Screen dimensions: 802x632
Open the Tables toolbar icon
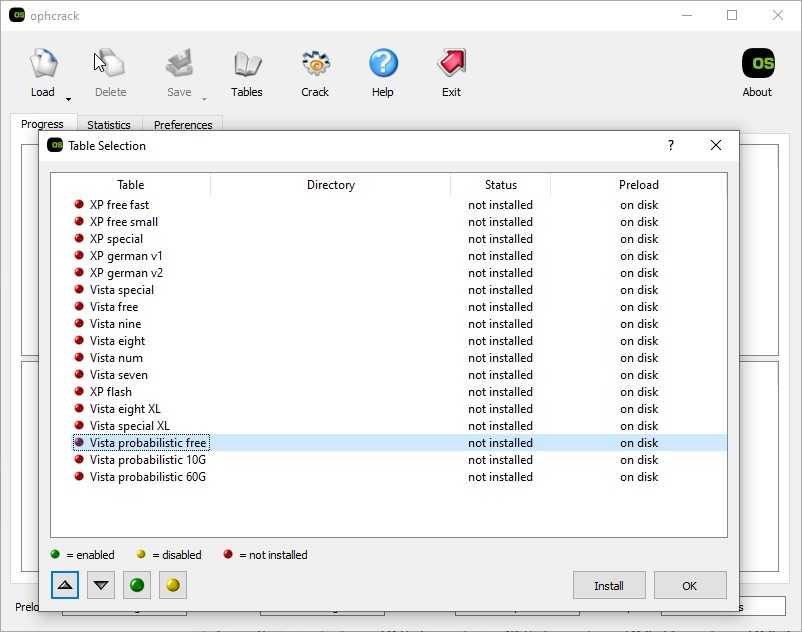pos(246,66)
